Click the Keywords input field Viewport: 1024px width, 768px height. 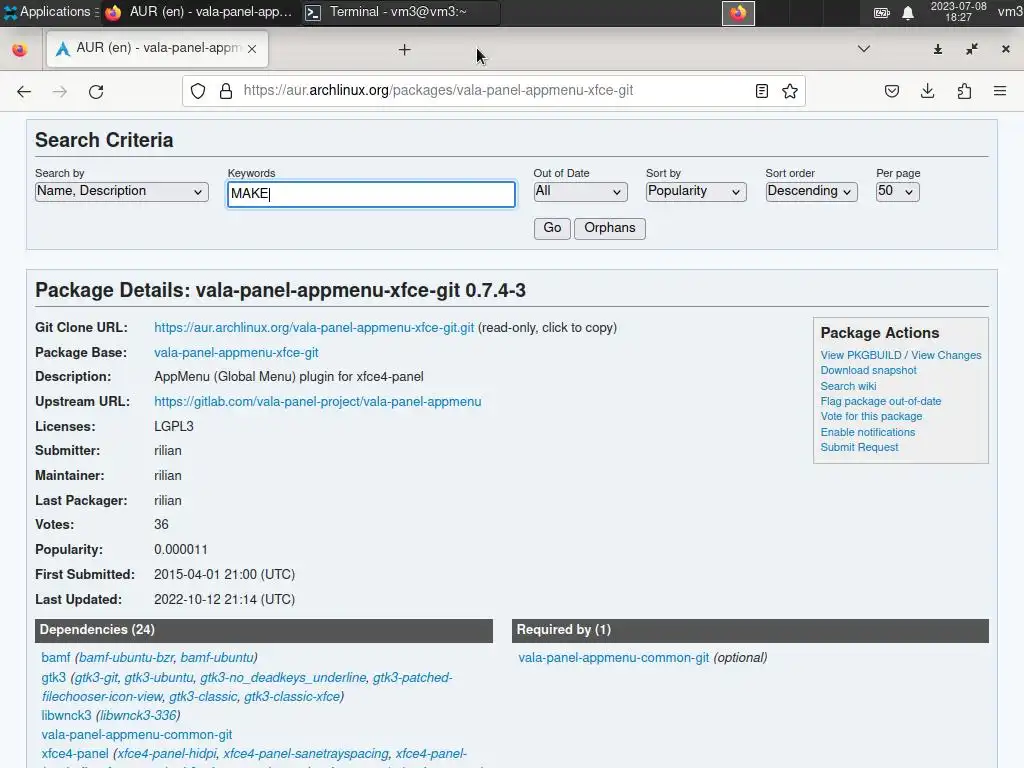[371, 194]
